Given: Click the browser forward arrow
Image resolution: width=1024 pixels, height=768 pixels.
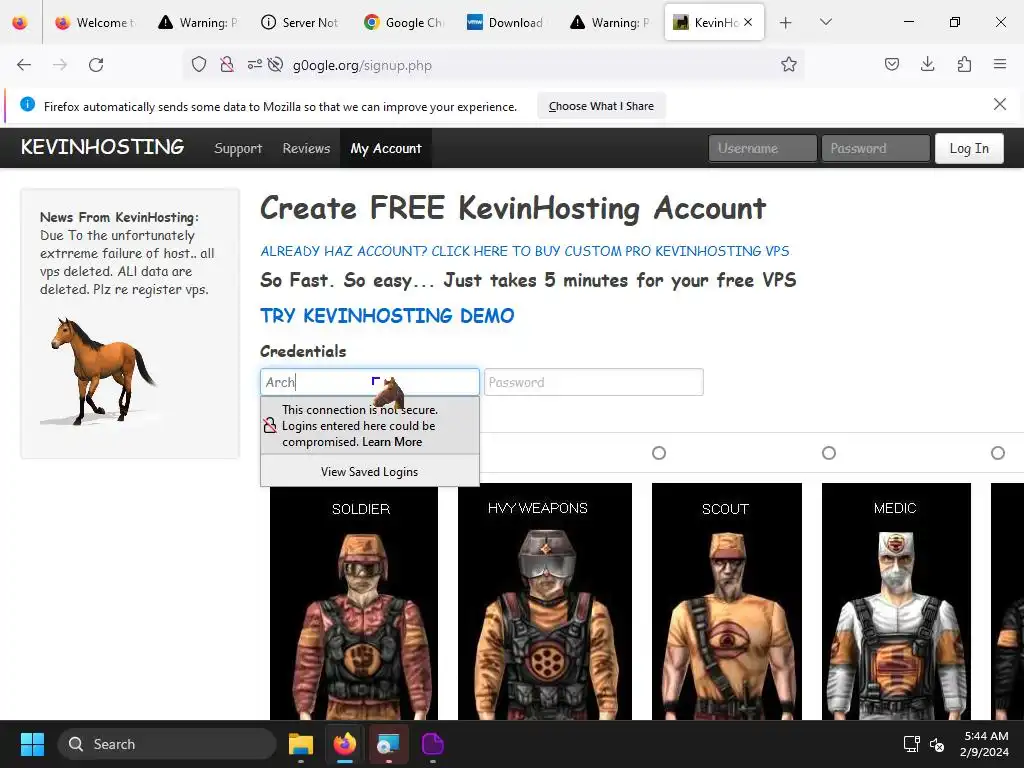Looking at the screenshot, I should tap(60, 65).
